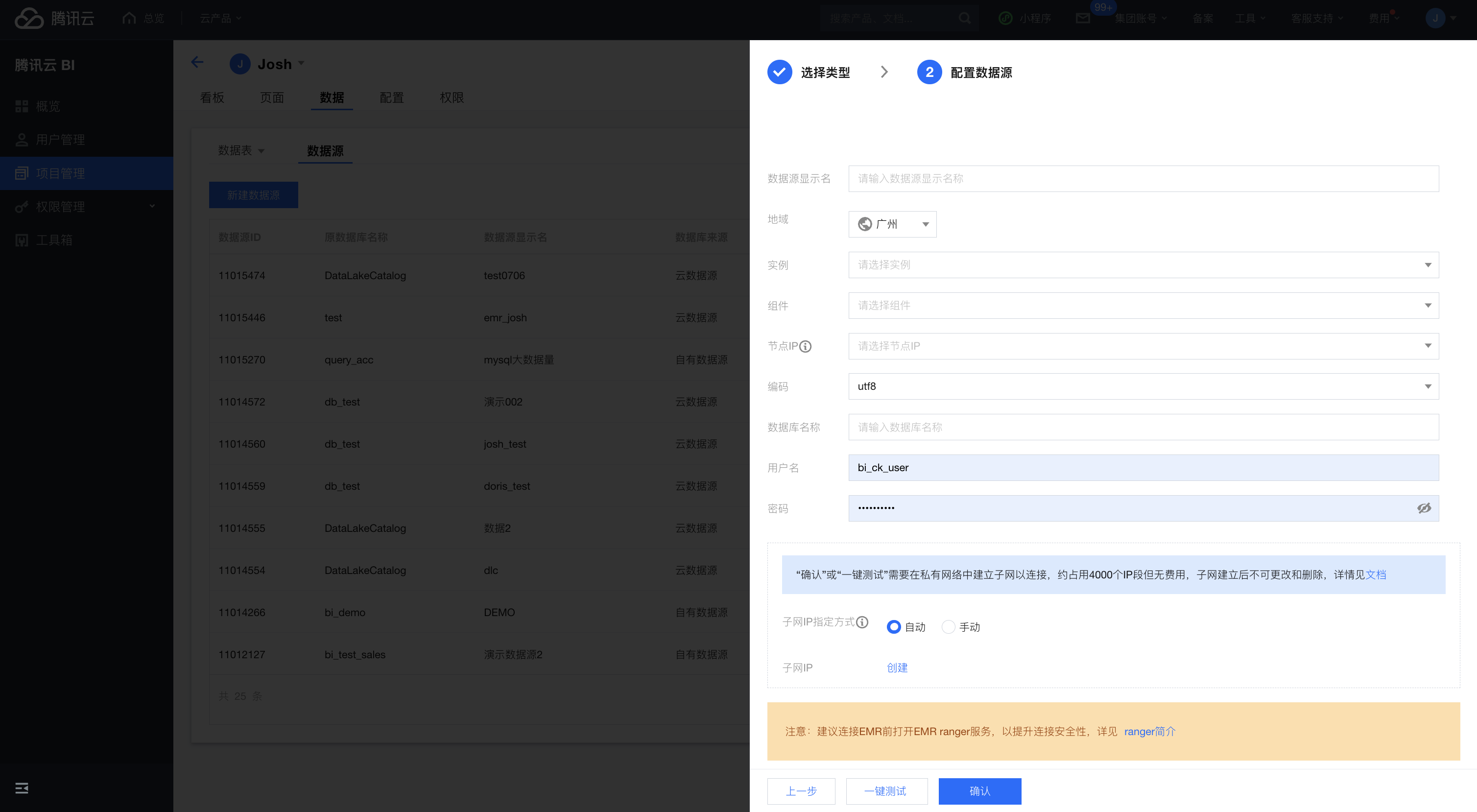Open the mail messages icon in header
Viewport: 1477px width, 812px height.
tap(1082, 18)
